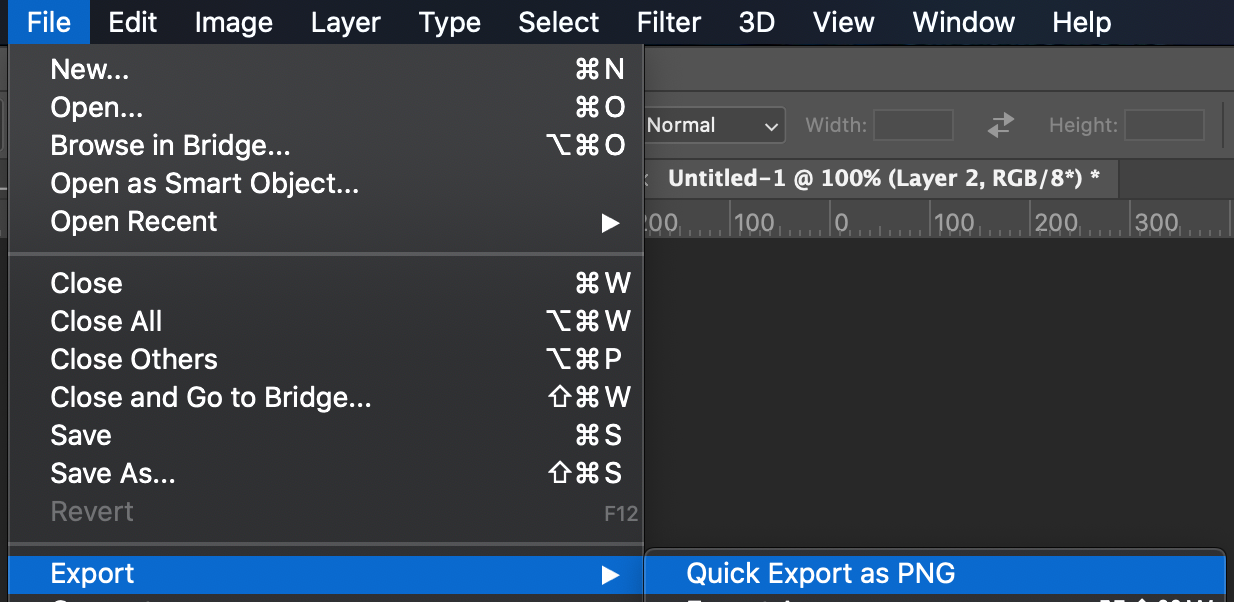
Task: Open the Help menu
Action: [1082, 22]
